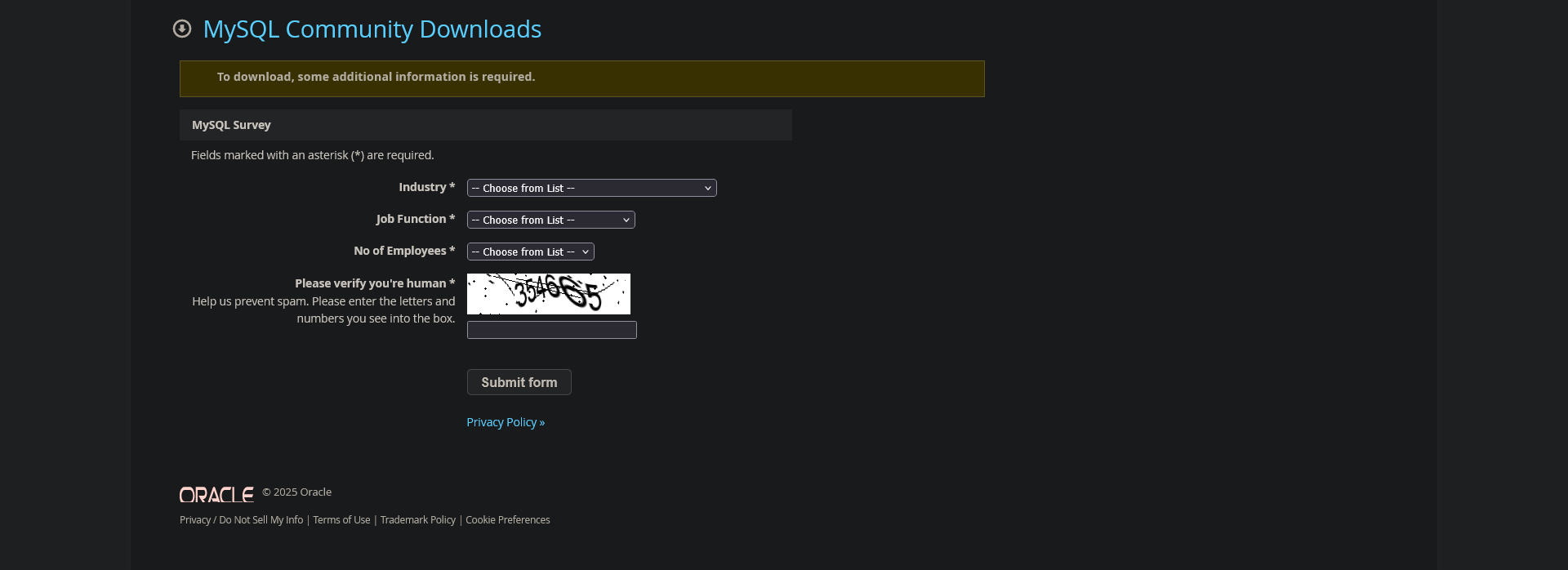The image size is (1568, 570).
Task: Focus the captcha text input box
Action: point(552,330)
